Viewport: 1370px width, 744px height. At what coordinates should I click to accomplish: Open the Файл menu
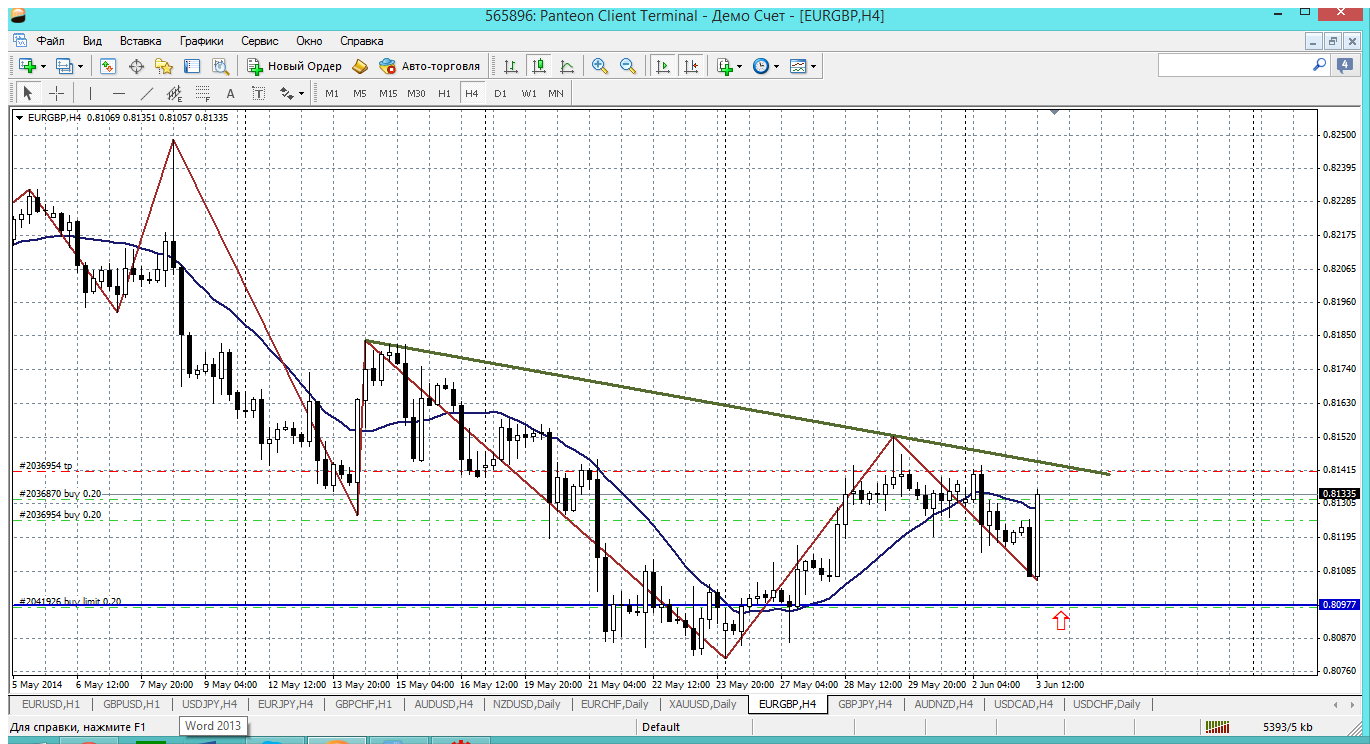click(51, 41)
